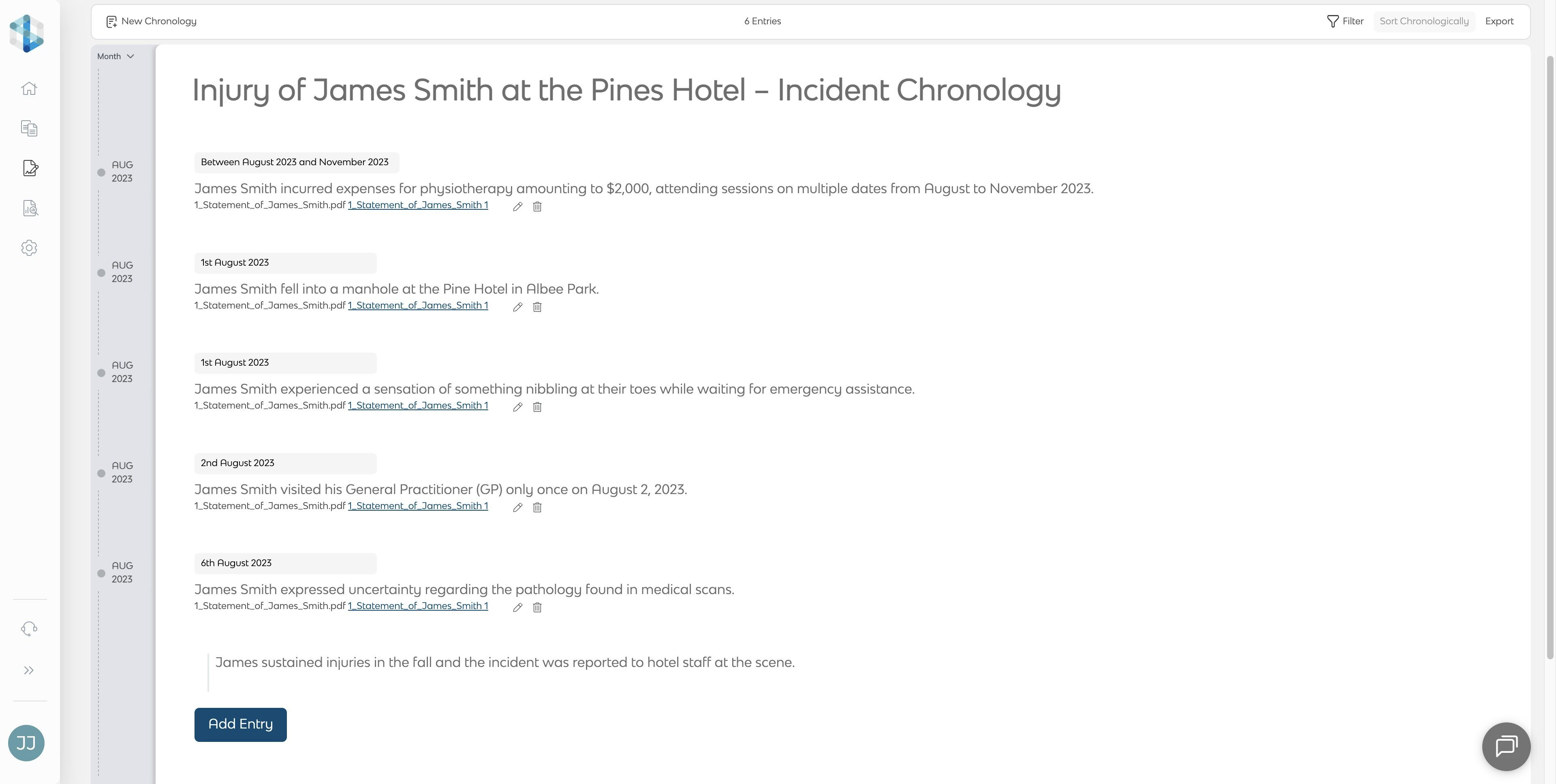Click the 6th August 2023 date field
Viewport: 1556px width, 784px height.
[x=285, y=563]
